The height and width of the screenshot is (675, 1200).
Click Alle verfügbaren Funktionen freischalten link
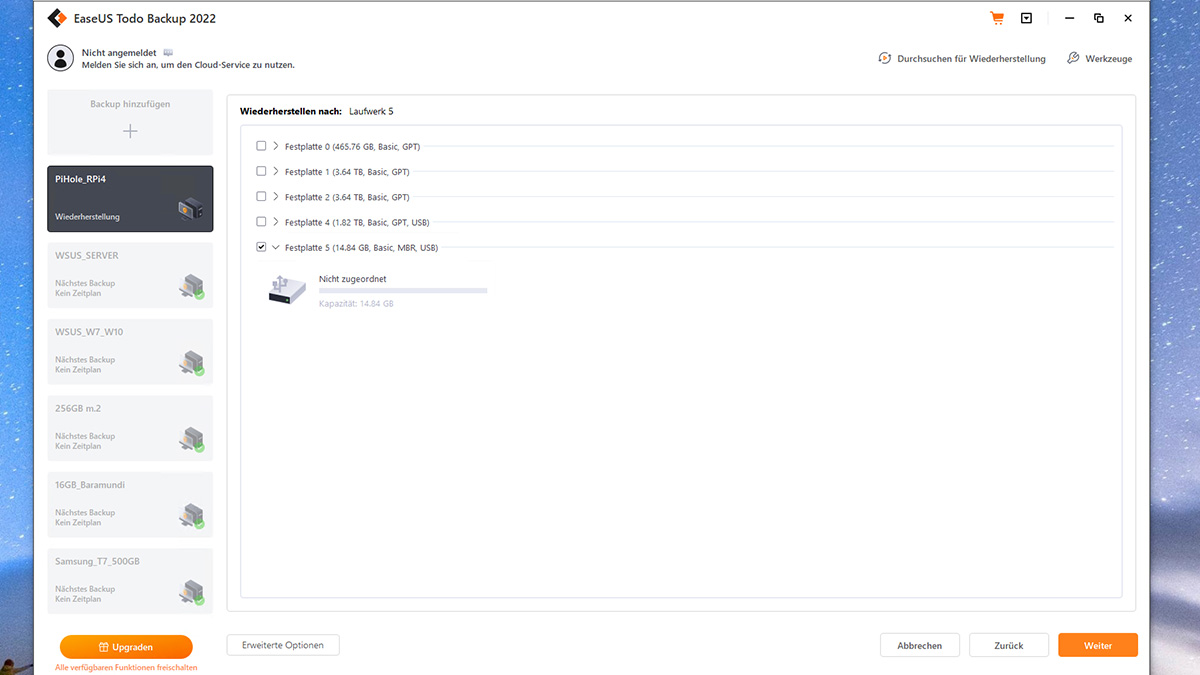point(126,667)
